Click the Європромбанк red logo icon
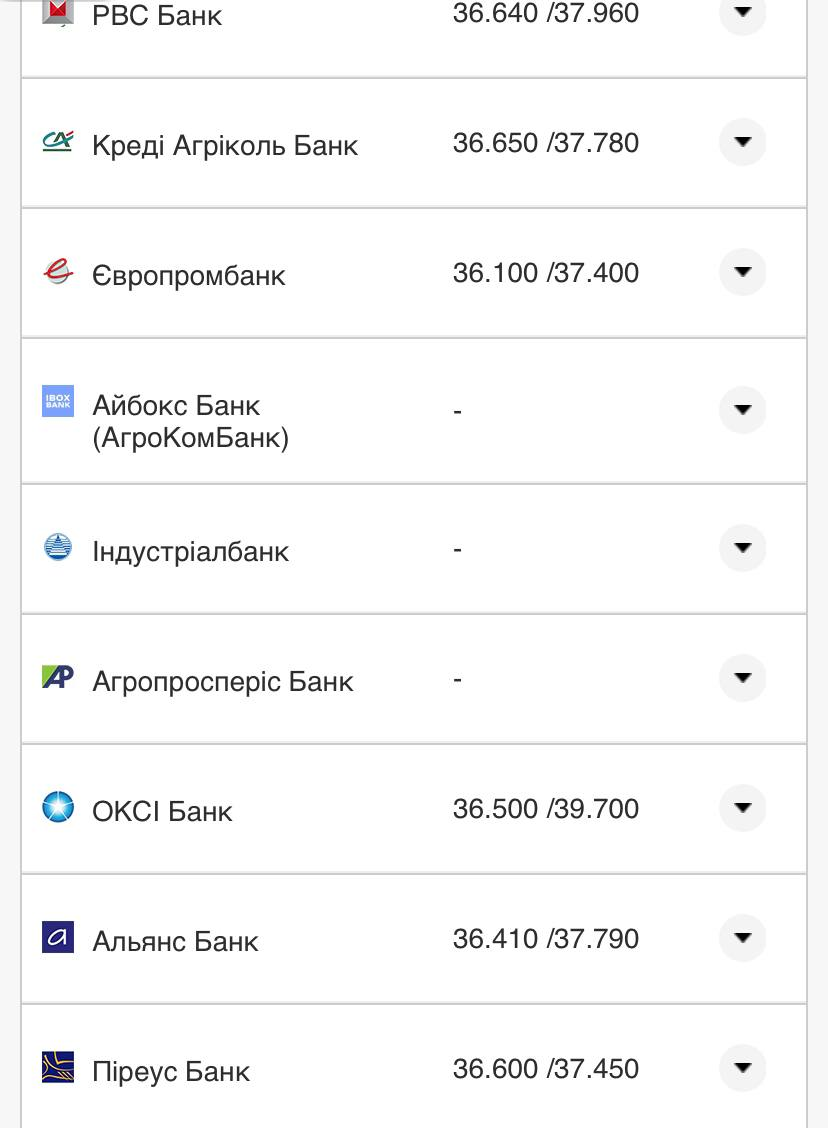This screenshot has width=828, height=1128. tap(58, 271)
